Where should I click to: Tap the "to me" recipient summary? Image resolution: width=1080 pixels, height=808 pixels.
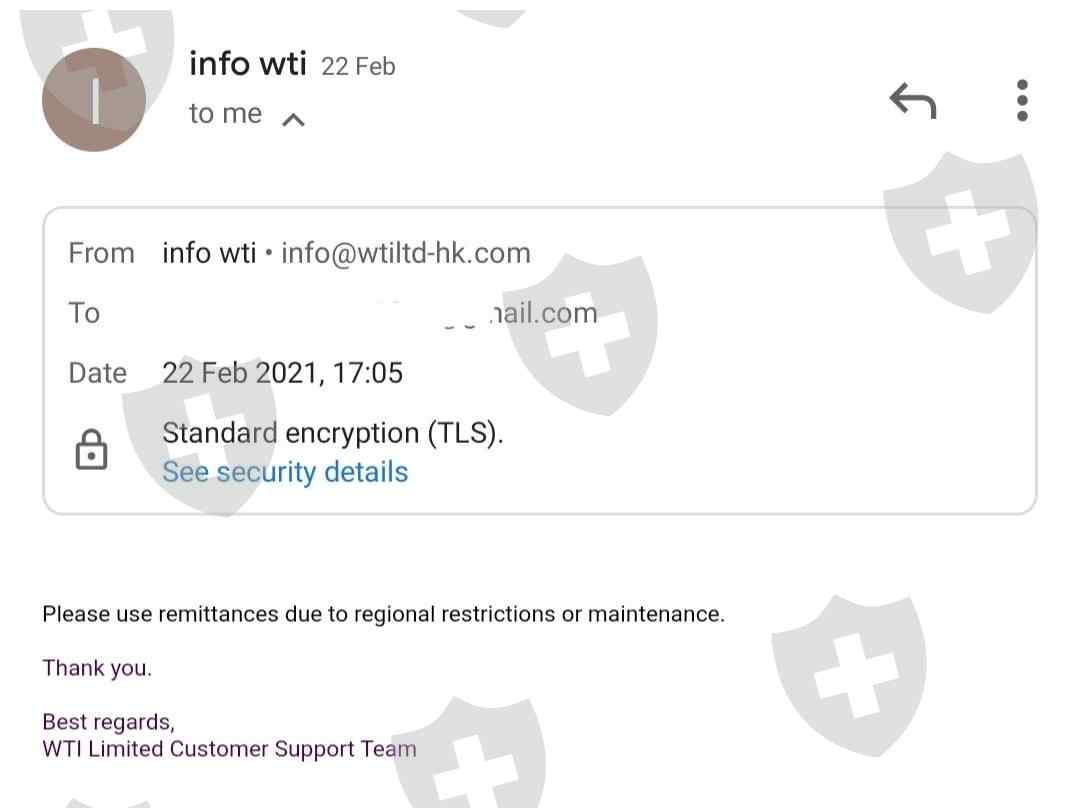click(x=225, y=114)
